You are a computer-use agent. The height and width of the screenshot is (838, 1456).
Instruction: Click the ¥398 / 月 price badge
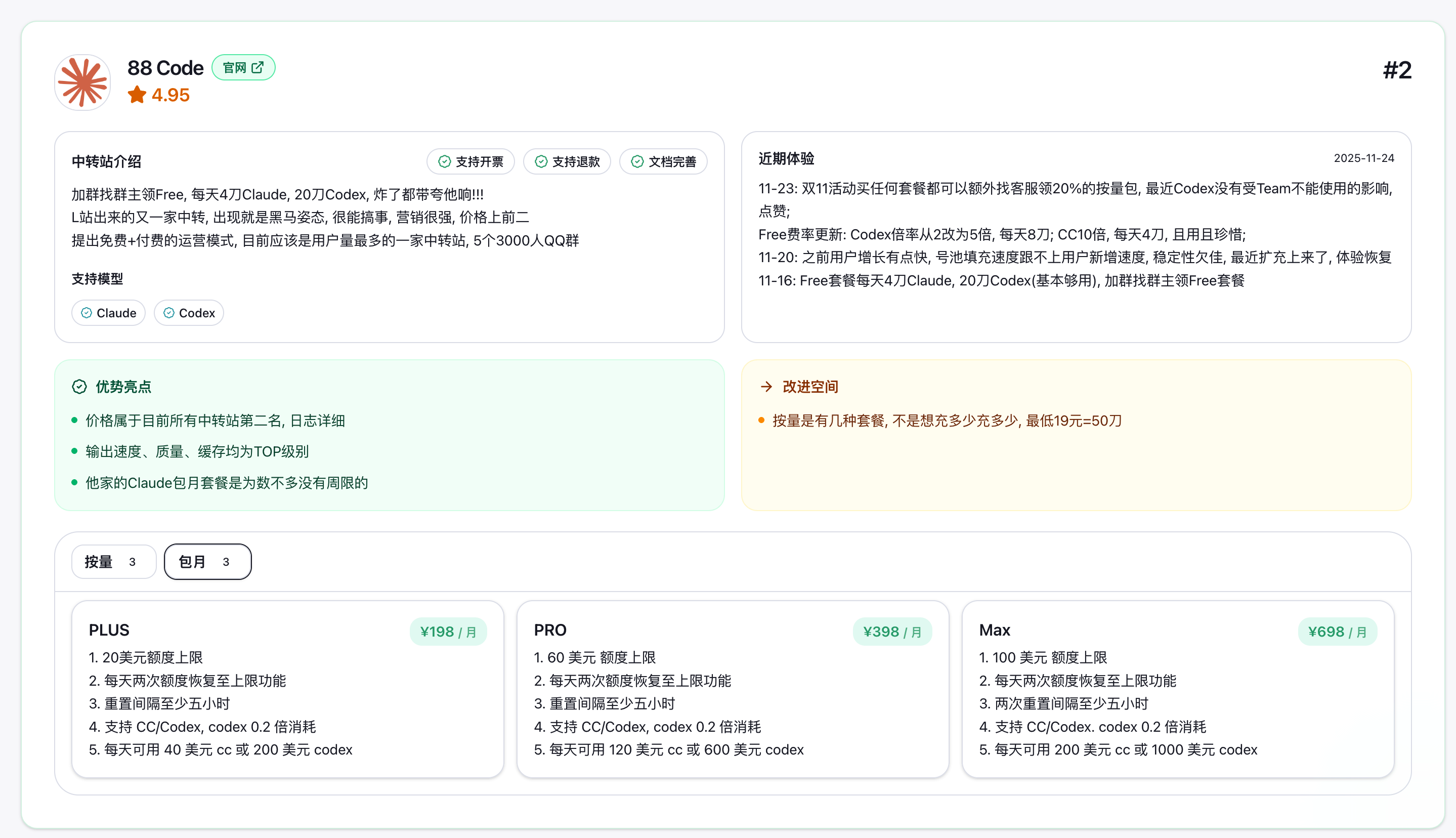tap(892, 632)
